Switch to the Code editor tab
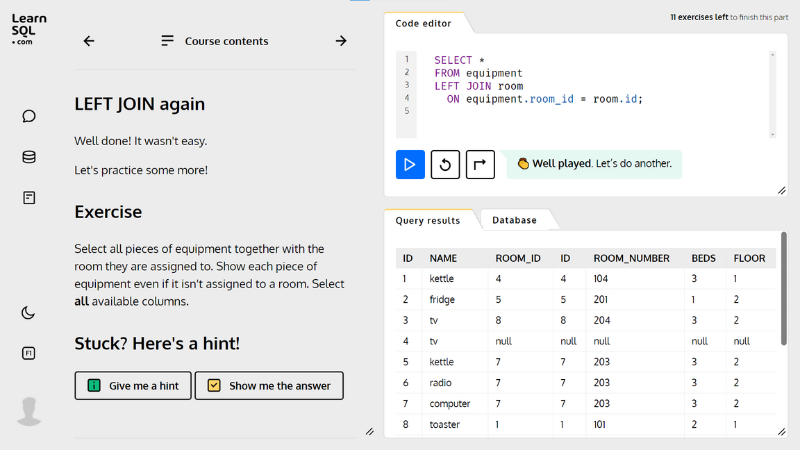Image resolution: width=800 pixels, height=450 pixels. pos(423,23)
